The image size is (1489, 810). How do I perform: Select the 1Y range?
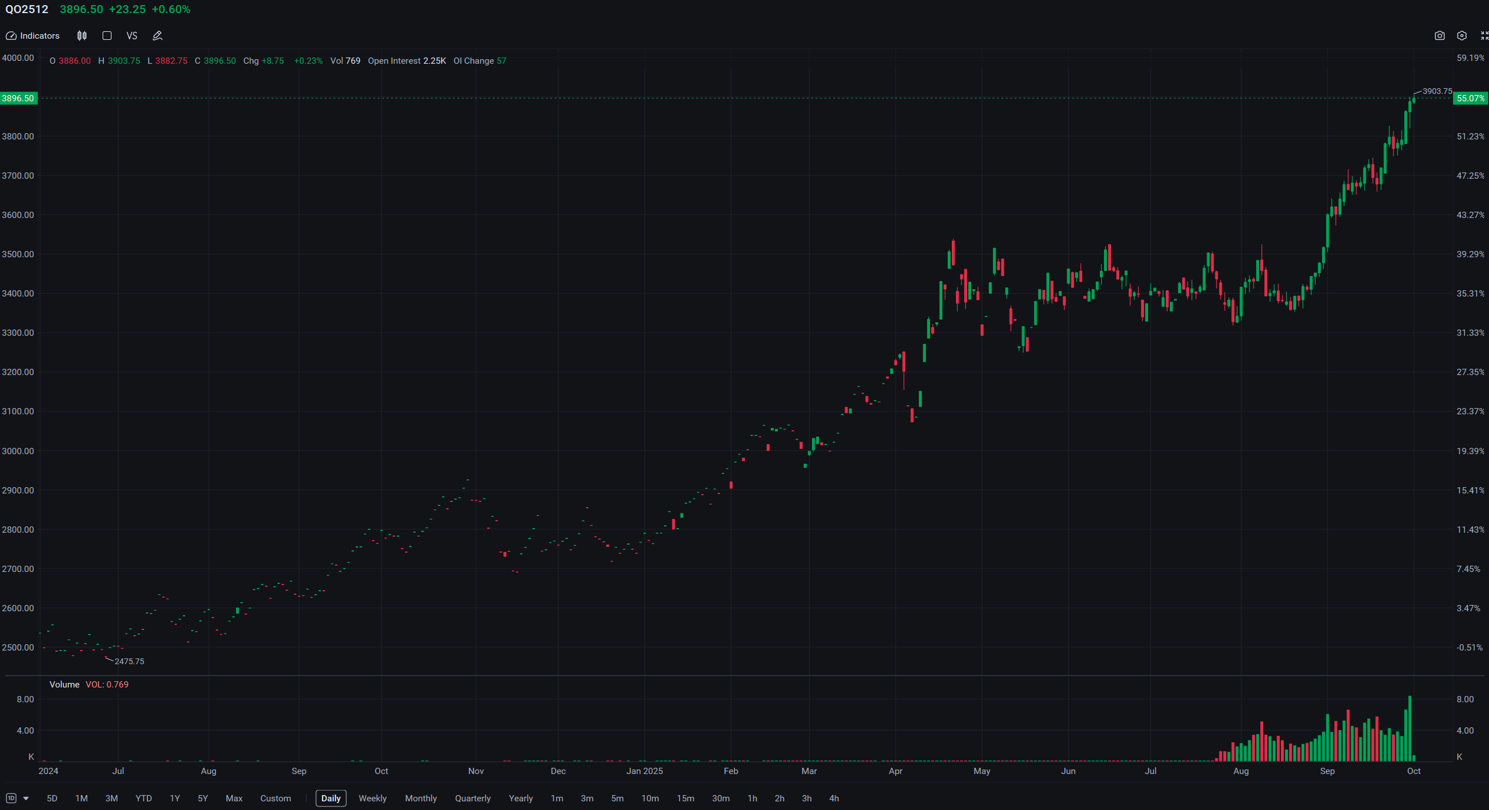pyautogui.click(x=175, y=799)
